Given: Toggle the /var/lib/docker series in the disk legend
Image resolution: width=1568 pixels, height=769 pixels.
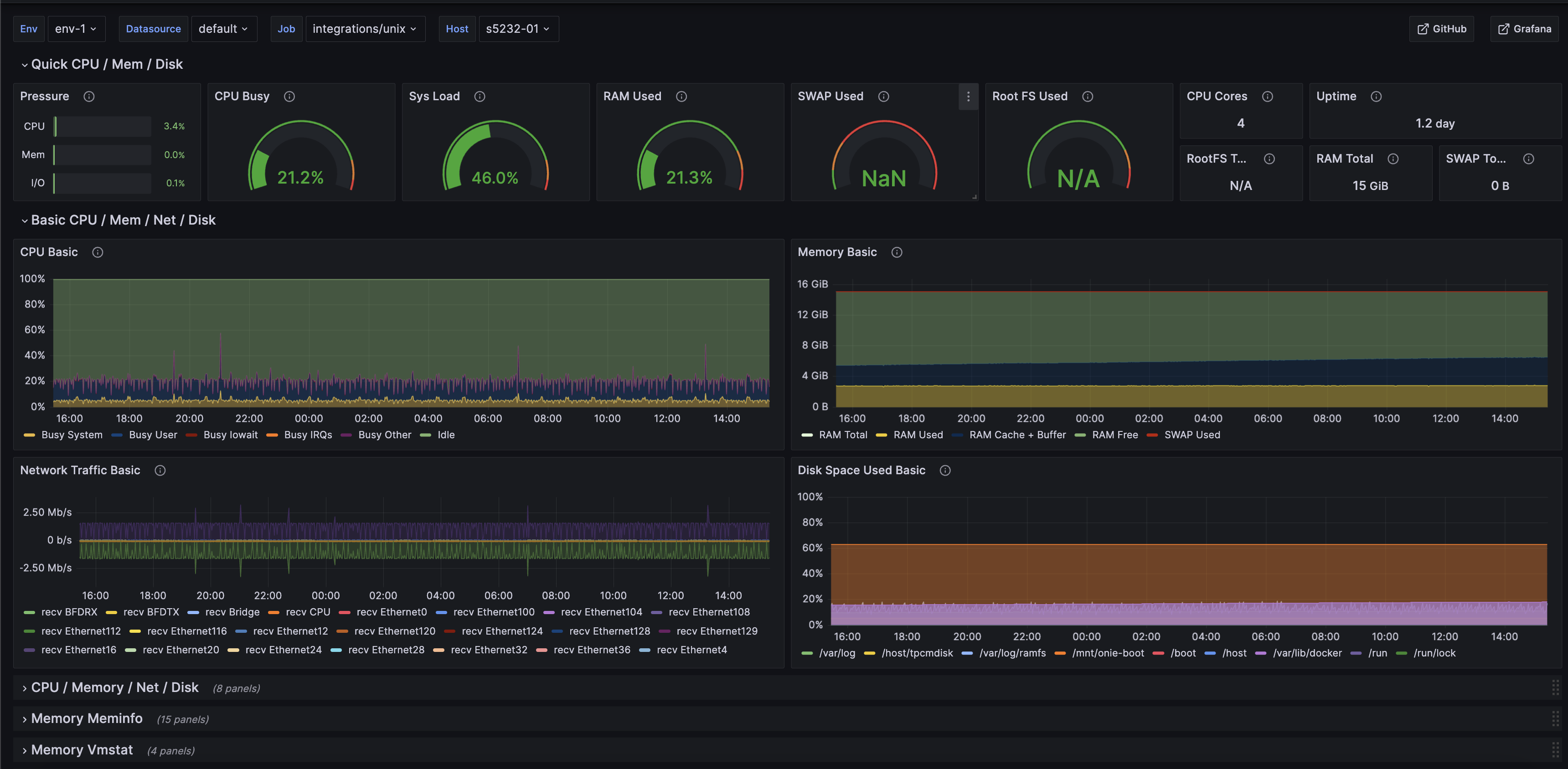Looking at the screenshot, I should (x=1307, y=653).
